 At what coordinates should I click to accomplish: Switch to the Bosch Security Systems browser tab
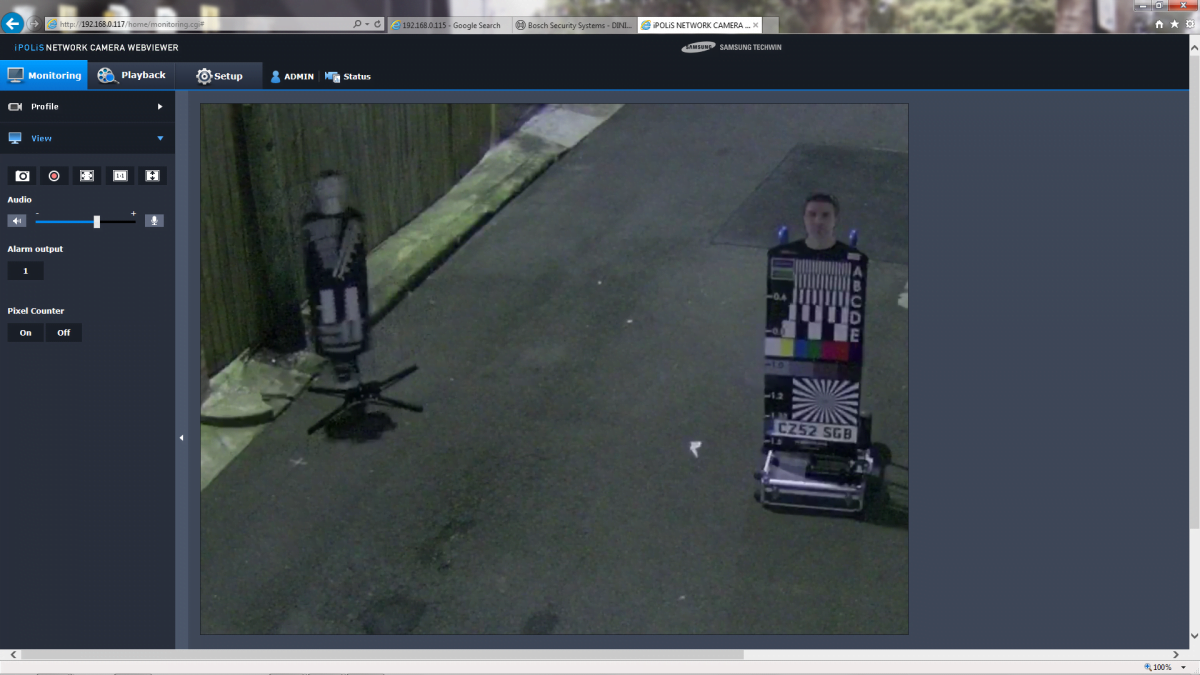(x=573, y=25)
